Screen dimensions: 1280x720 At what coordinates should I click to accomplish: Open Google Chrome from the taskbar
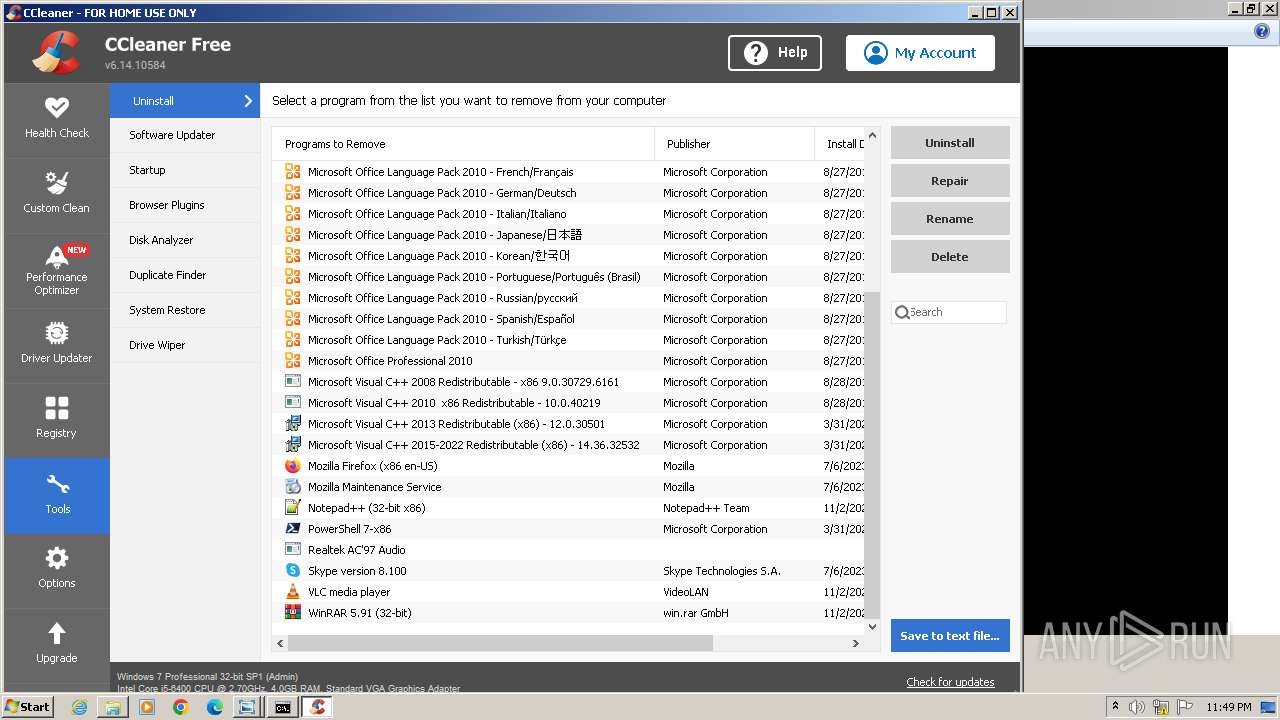point(181,707)
